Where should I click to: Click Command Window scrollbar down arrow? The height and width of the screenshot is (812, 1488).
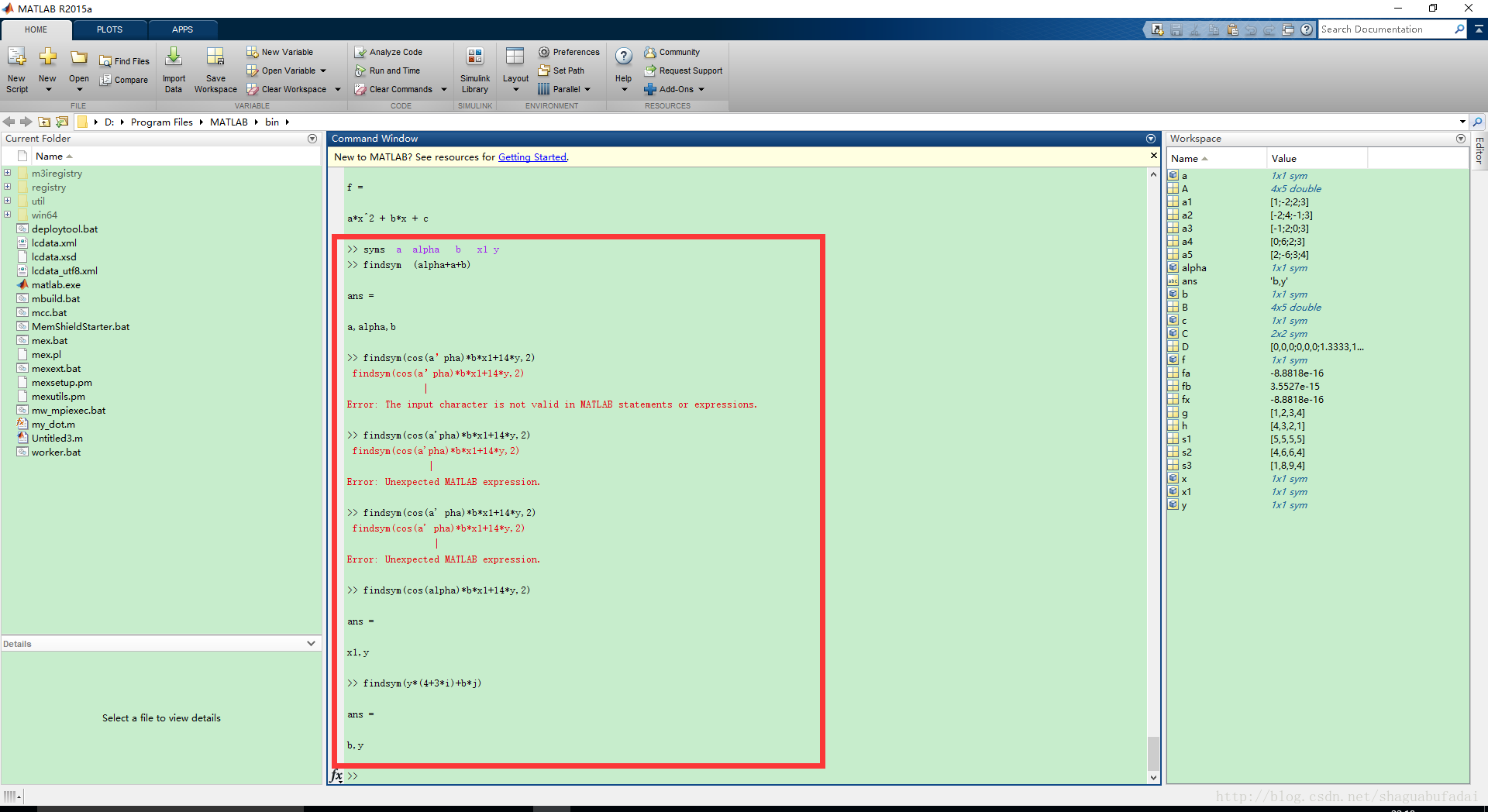[1153, 778]
